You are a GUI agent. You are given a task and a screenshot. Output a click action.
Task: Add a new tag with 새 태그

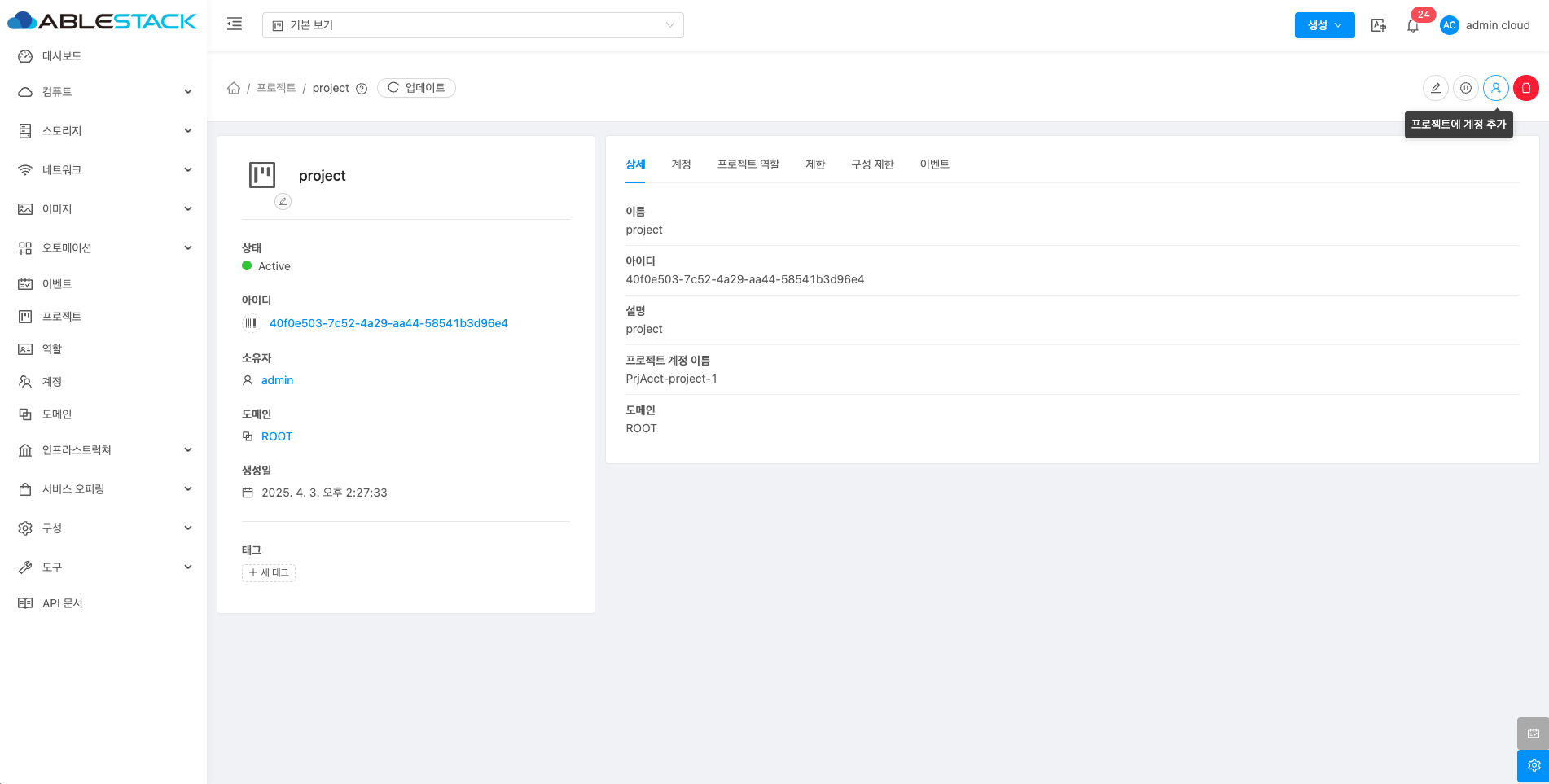(269, 573)
